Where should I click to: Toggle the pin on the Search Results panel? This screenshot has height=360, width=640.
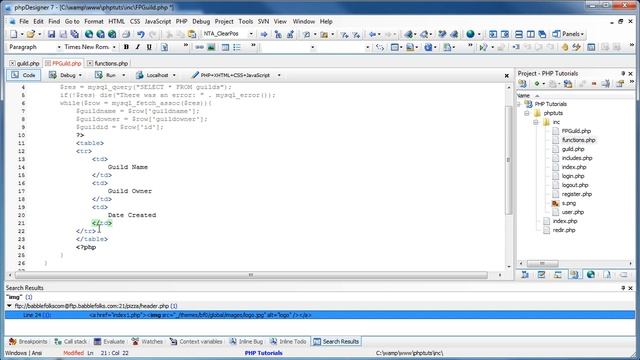pyautogui.click(x=623, y=288)
